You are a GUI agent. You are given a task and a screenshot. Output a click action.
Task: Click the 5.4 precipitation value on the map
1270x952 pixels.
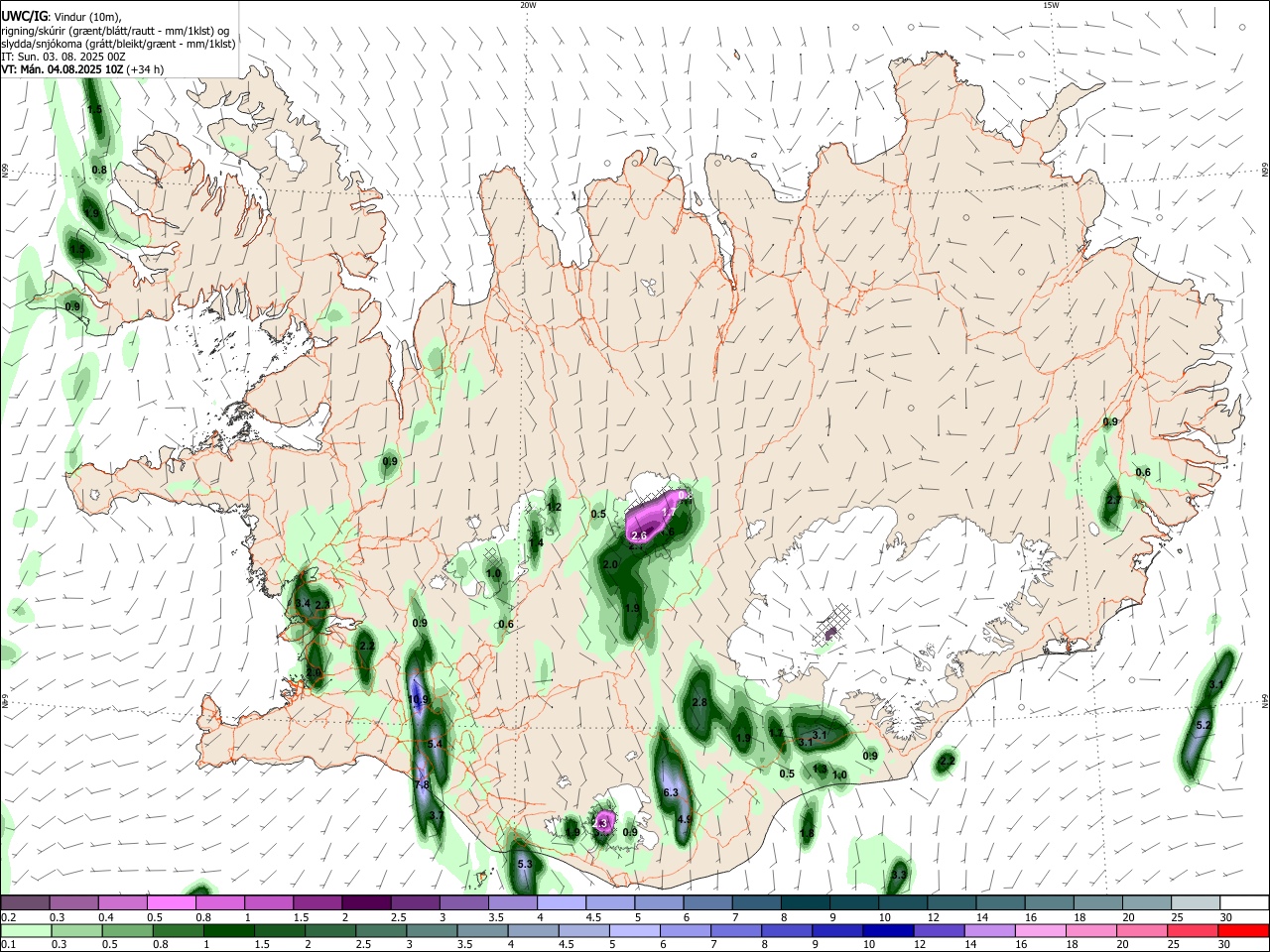point(435,744)
